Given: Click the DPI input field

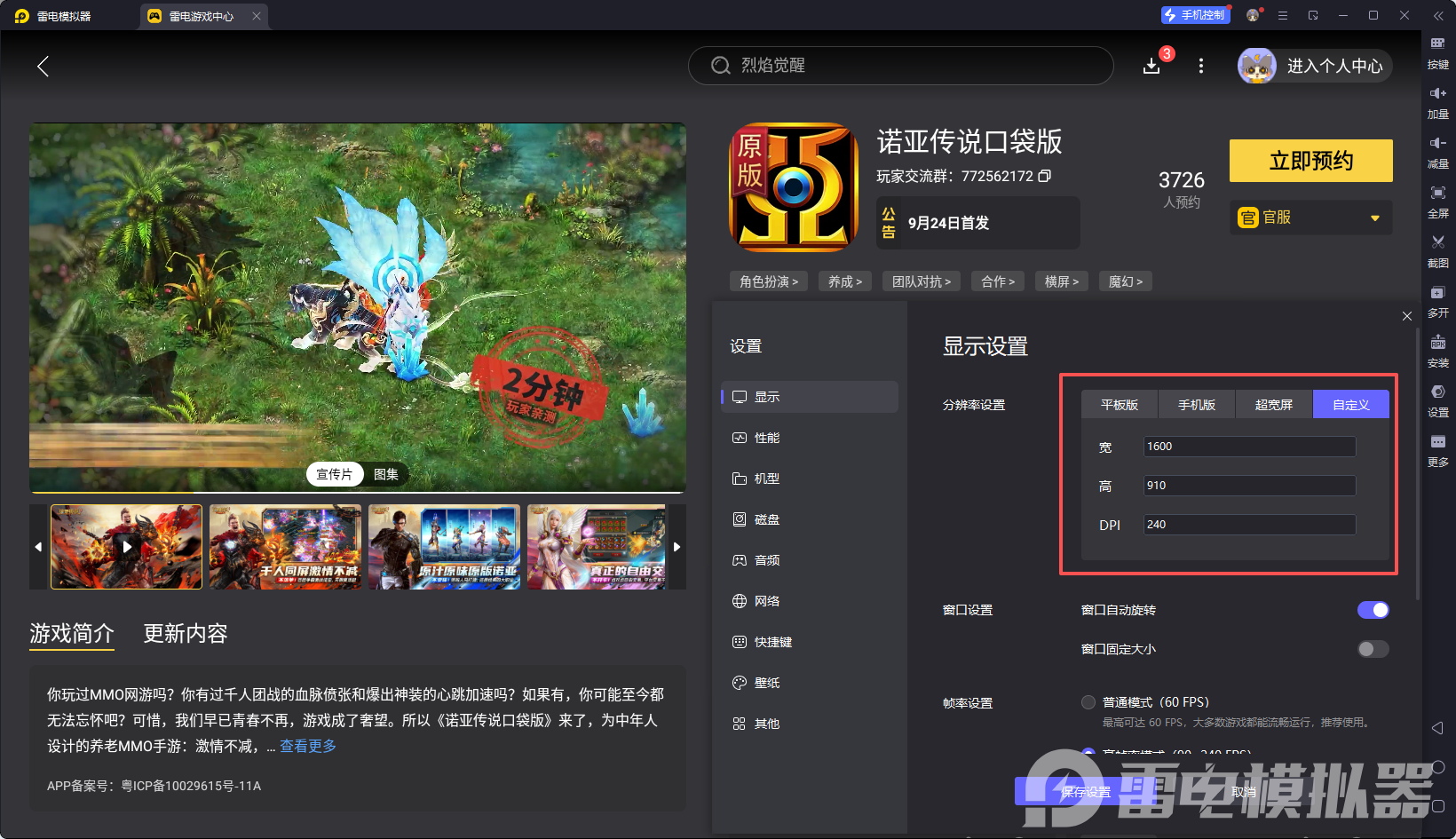Looking at the screenshot, I should pyautogui.click(x=1249, y=525).
